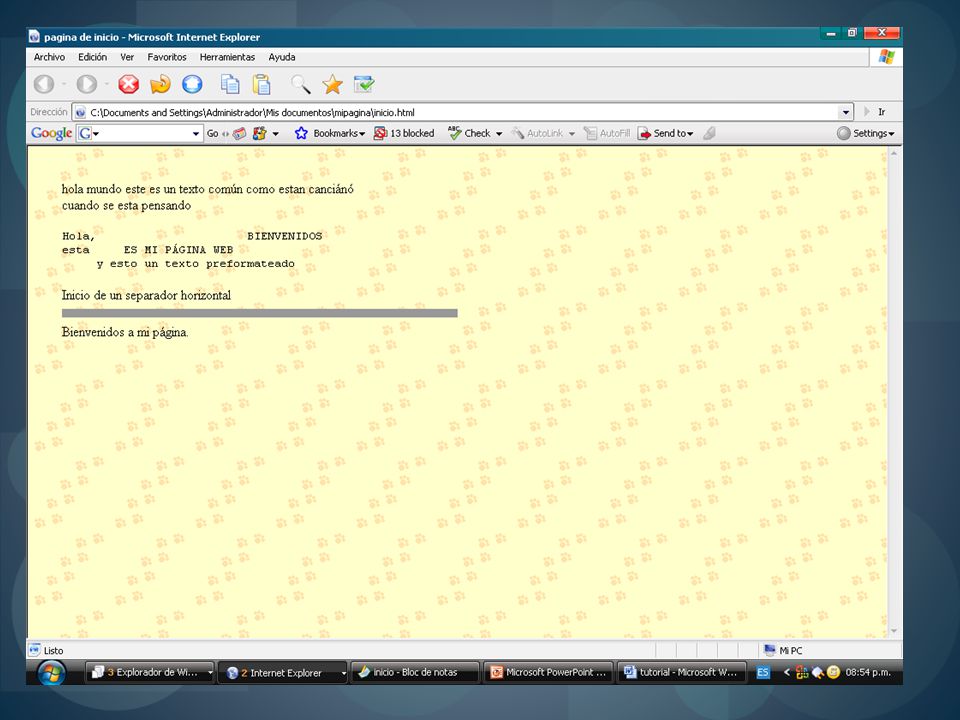Go back with the Back arrow button
The width and height of the screenshot is (960, 720).
[x=44, y=84]
